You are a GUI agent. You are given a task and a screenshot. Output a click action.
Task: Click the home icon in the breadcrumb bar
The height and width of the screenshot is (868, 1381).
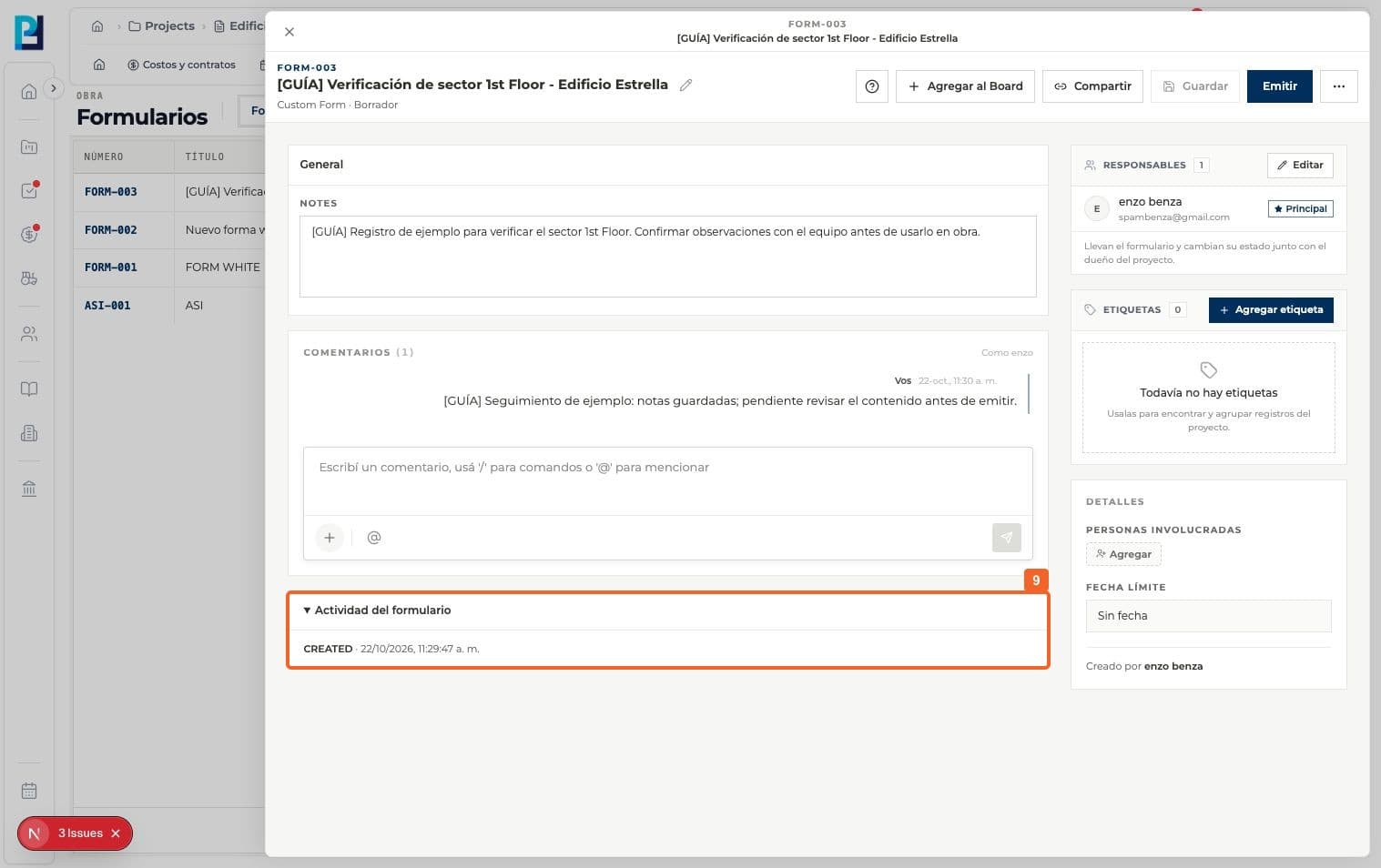pyautogui.click(x=97, y=26)
